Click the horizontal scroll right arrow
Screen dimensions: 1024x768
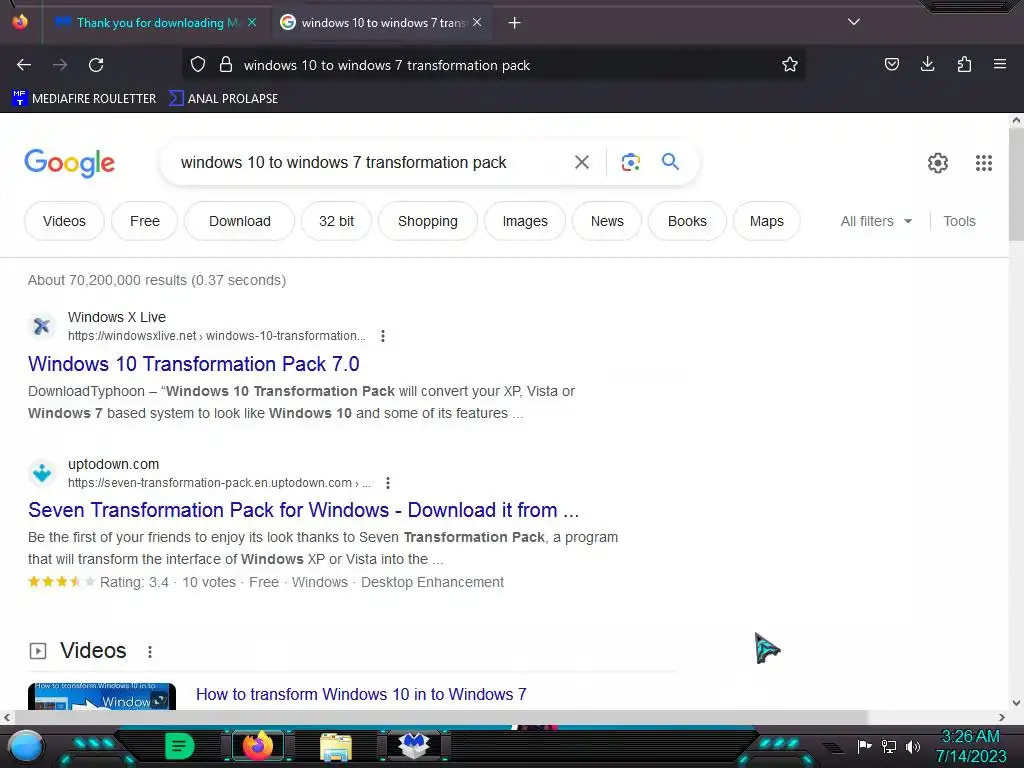1002,717
